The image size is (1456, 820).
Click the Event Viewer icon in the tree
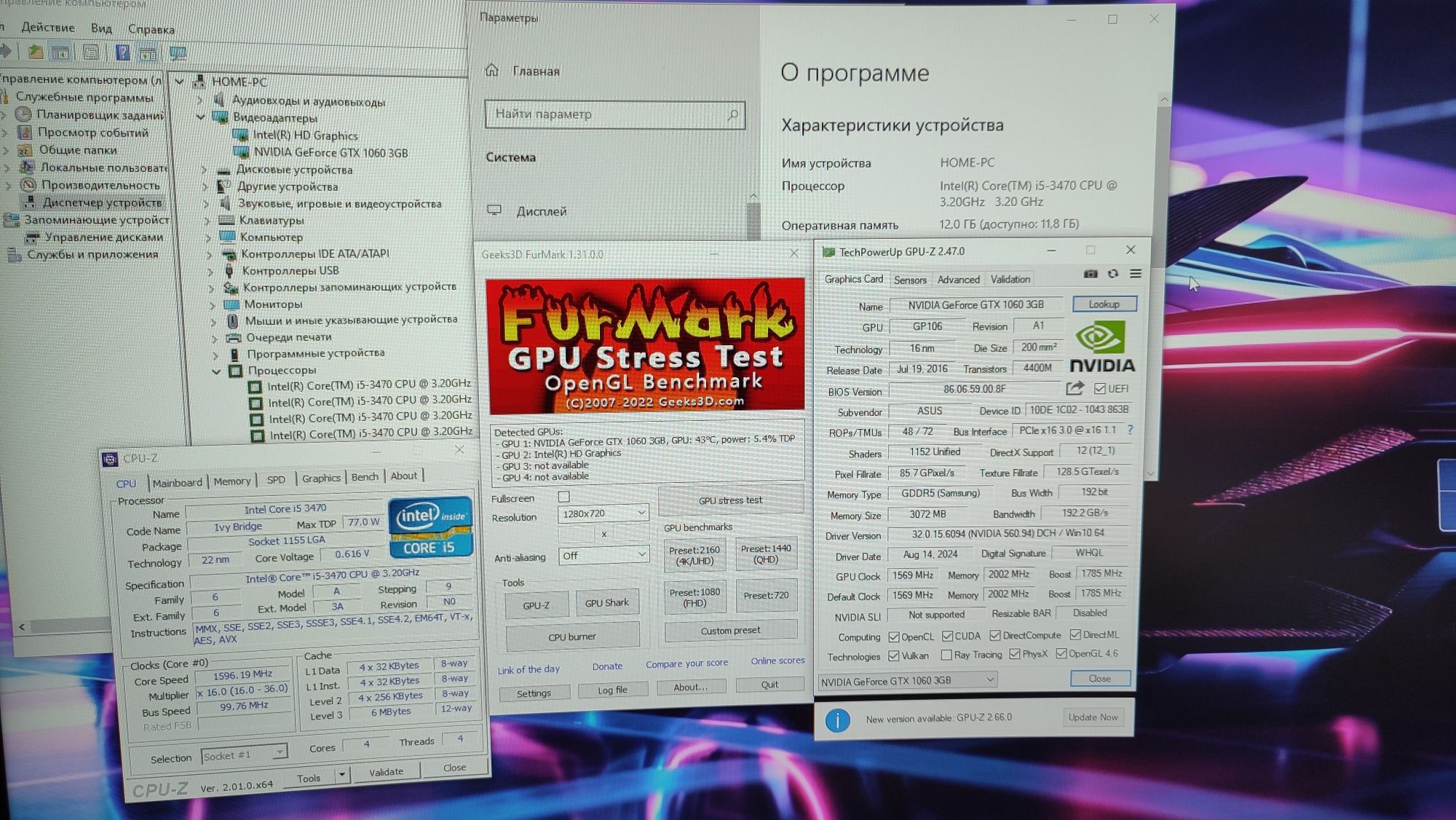[x=25, y=132]
